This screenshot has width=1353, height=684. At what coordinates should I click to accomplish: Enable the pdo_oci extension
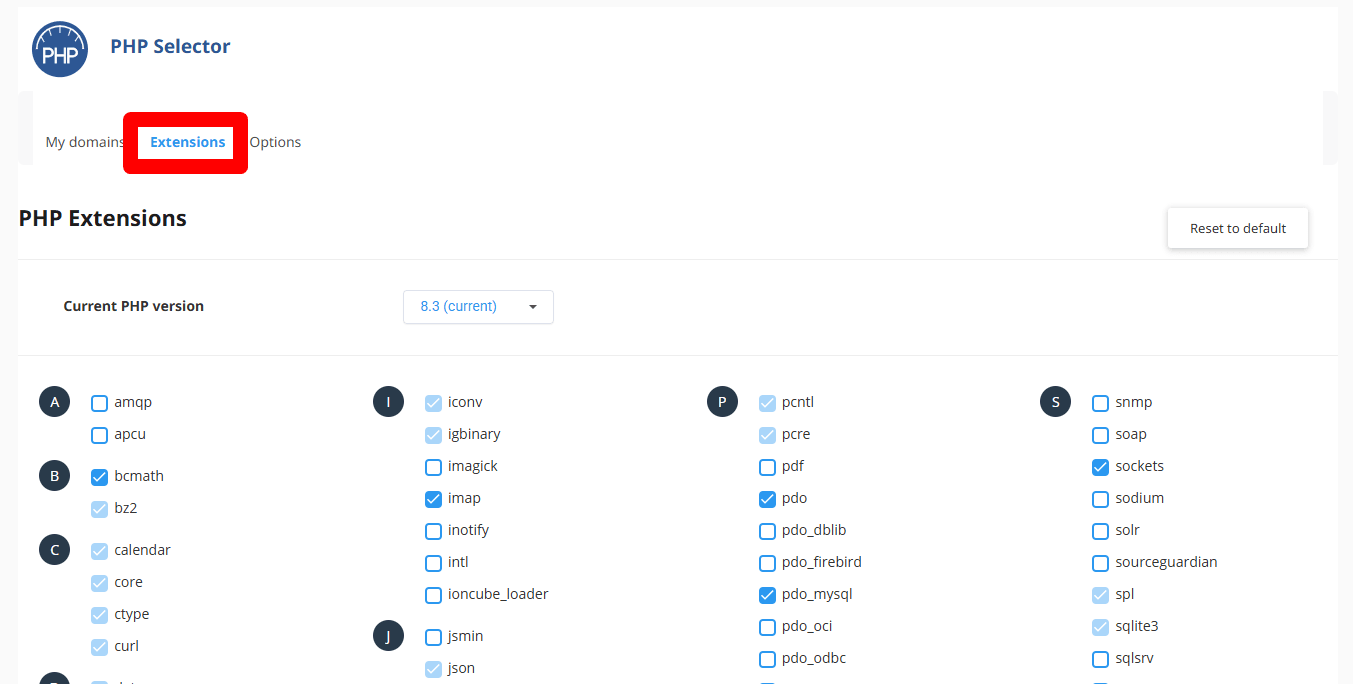click(x=767, y=628)
